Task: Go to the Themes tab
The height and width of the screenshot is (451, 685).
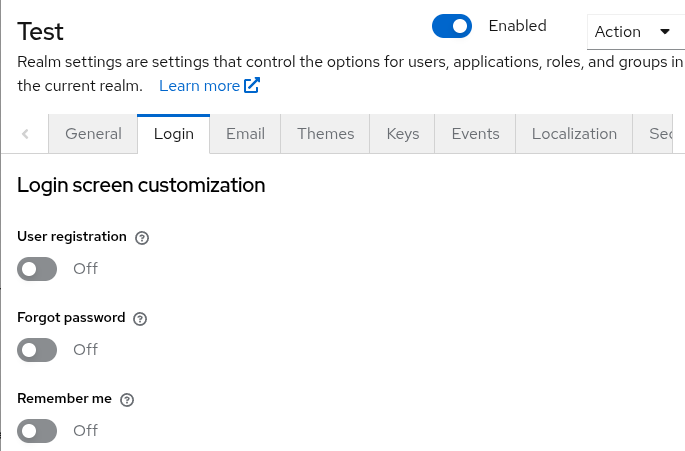Action: point(326,134)
